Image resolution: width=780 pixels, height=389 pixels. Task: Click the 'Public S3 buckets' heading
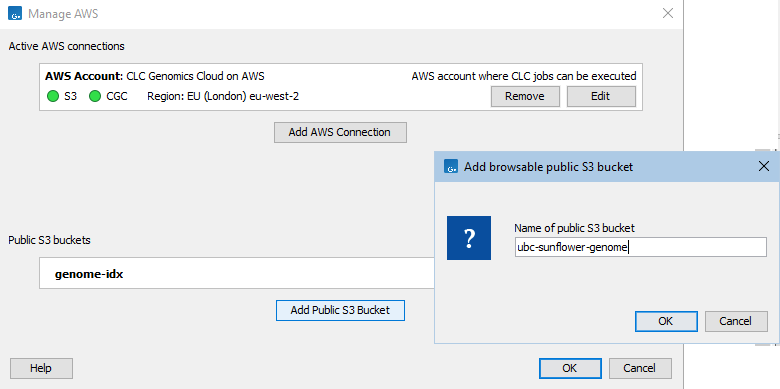(50, 240)
